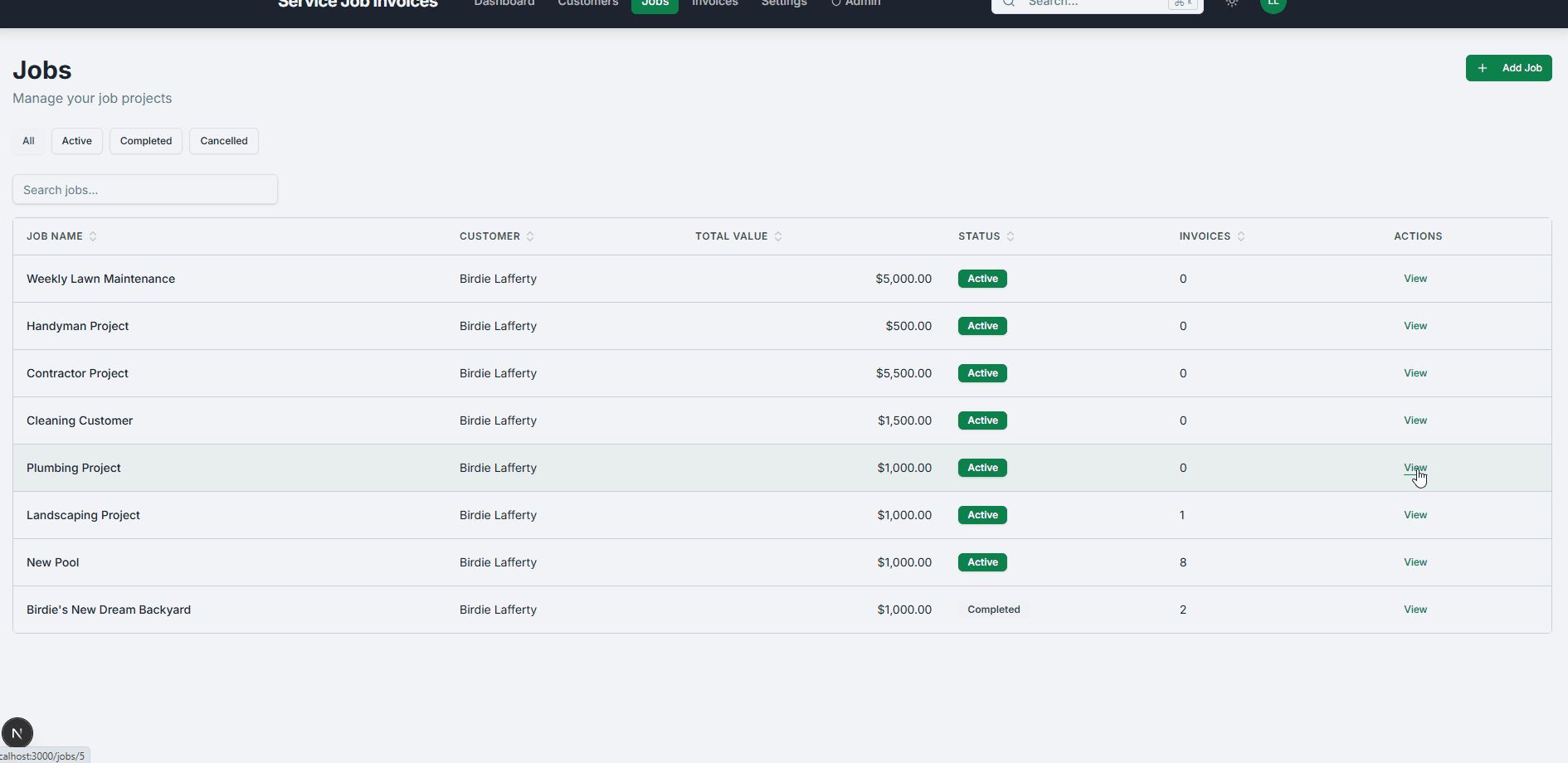The height and width of the screenshot is (763, 1568).
Task: Click the Add Job button
Action: click(1509, 67)
